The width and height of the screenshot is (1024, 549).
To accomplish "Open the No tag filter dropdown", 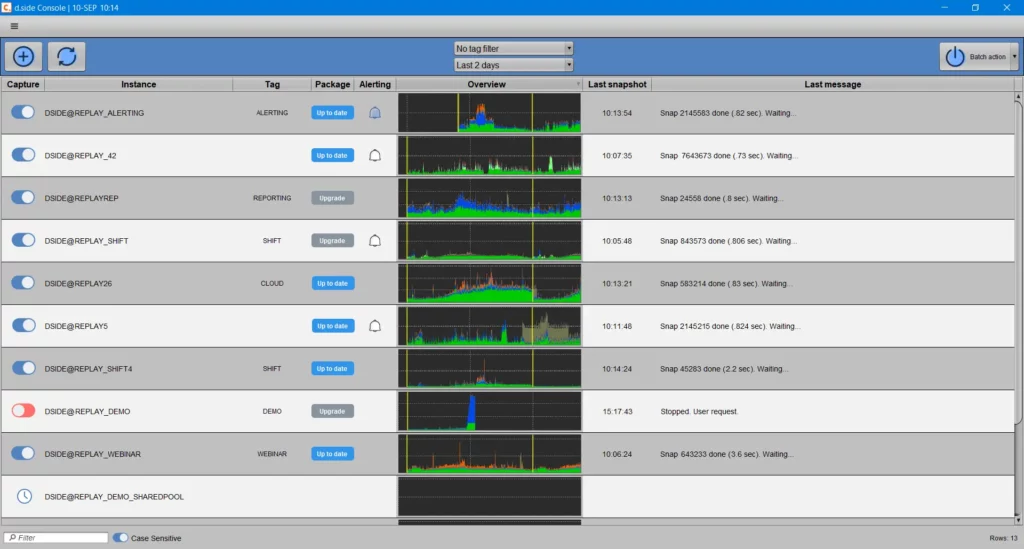I will 513,48.
